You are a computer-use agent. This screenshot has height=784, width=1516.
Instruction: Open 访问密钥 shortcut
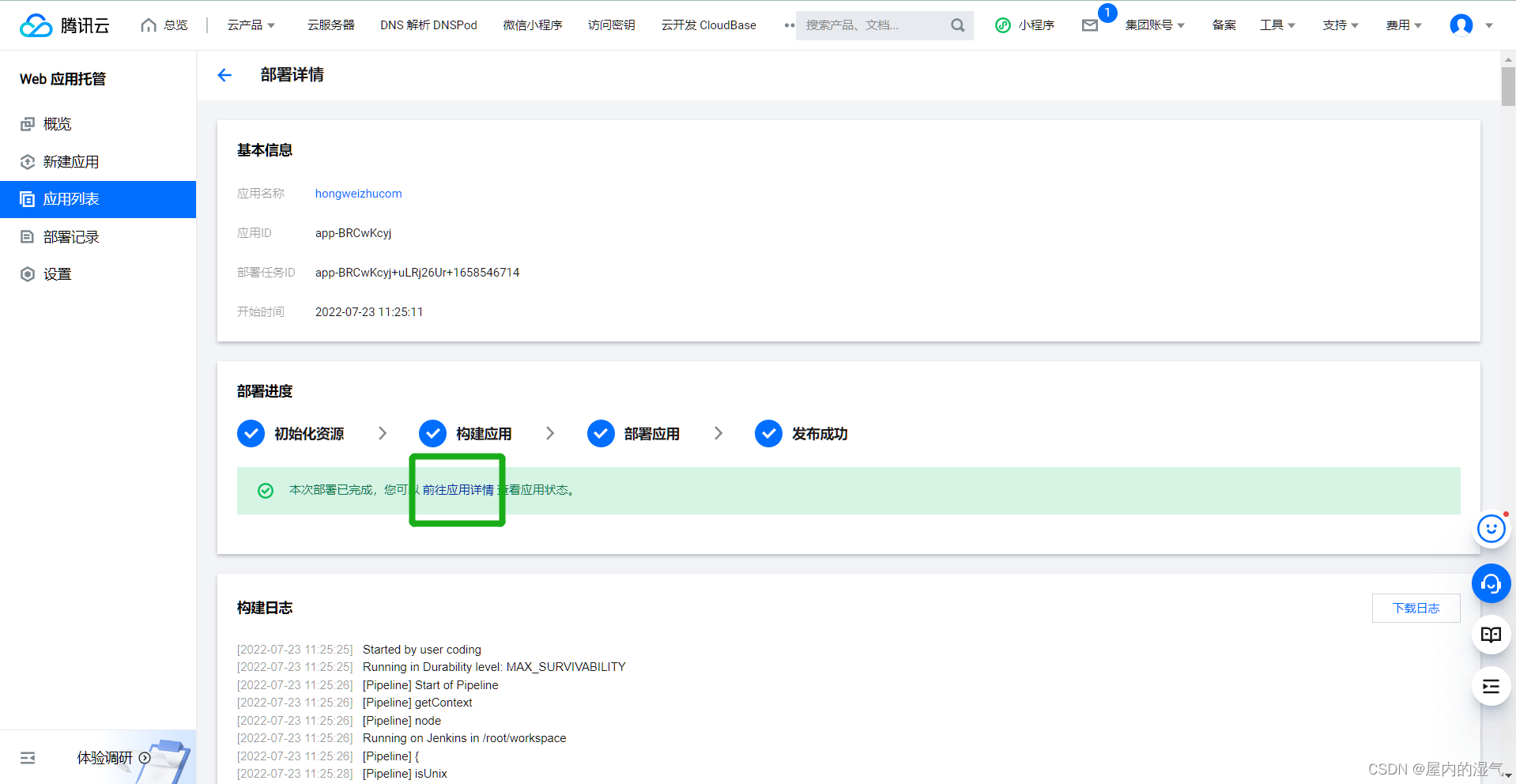612,25
